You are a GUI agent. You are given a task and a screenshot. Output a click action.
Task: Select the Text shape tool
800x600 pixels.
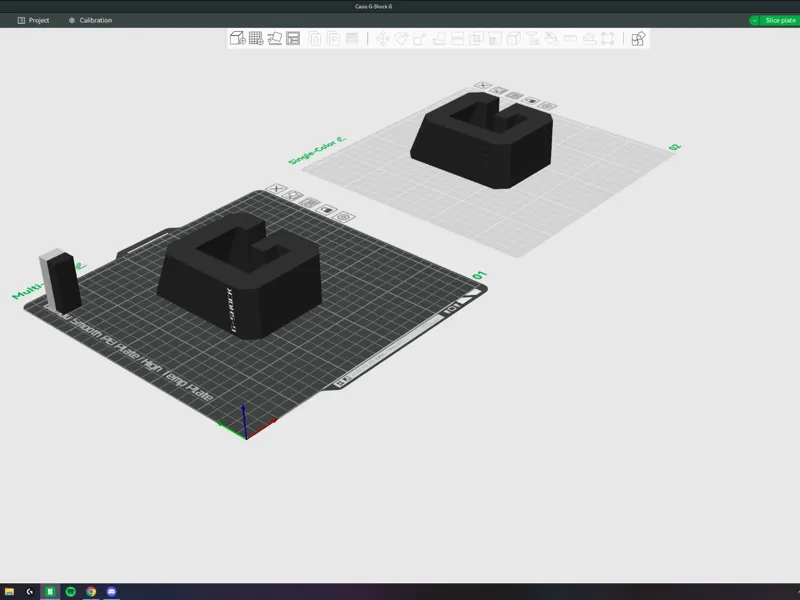(x=533, y=38)
